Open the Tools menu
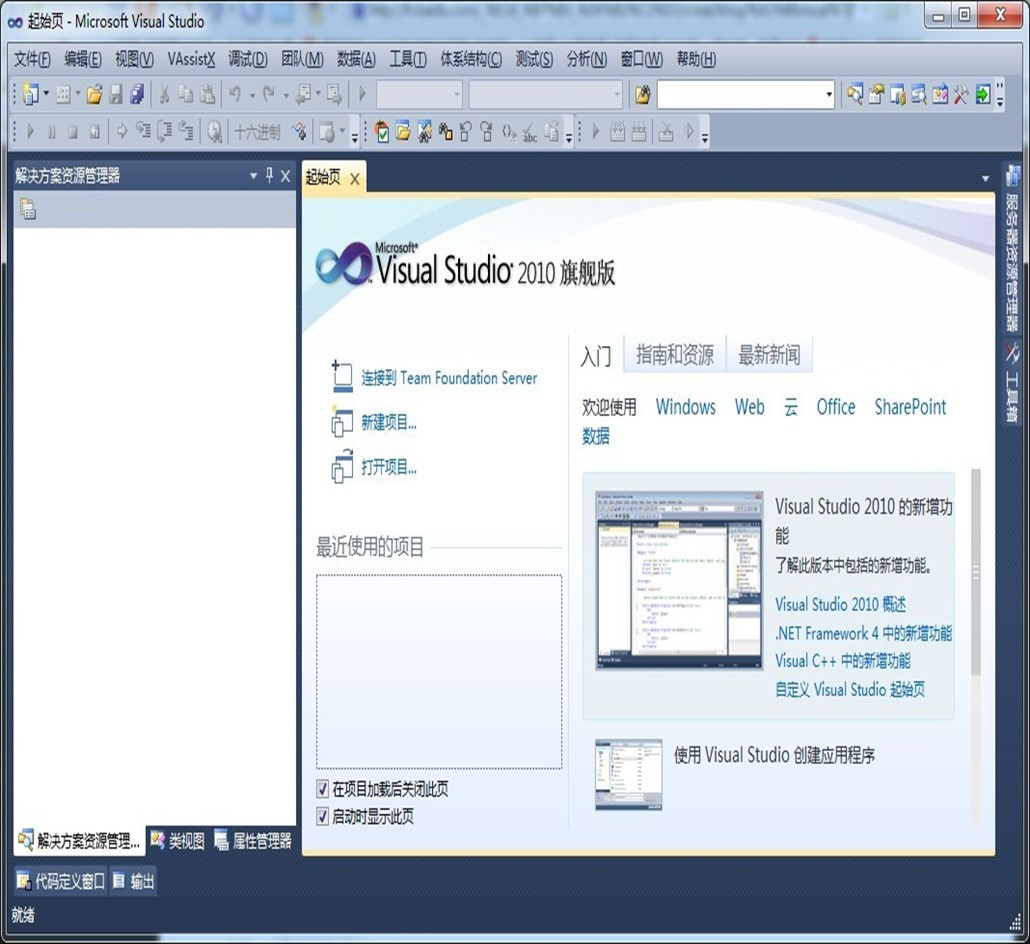The width and height of the screenshot is (1030, 944). pyautogui.click(x=407, y=59)
